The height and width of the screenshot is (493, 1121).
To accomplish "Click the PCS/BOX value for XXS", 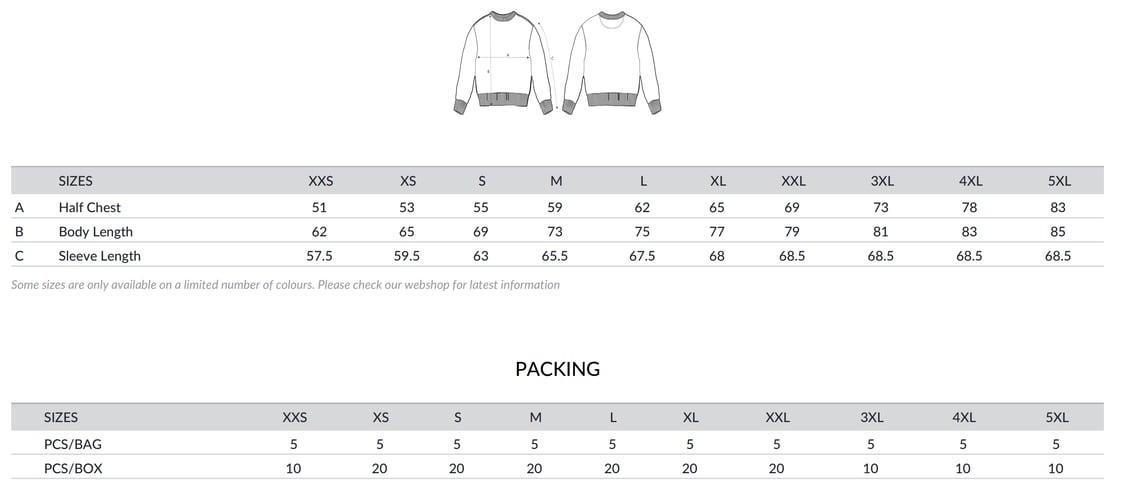I will [294, 468].
